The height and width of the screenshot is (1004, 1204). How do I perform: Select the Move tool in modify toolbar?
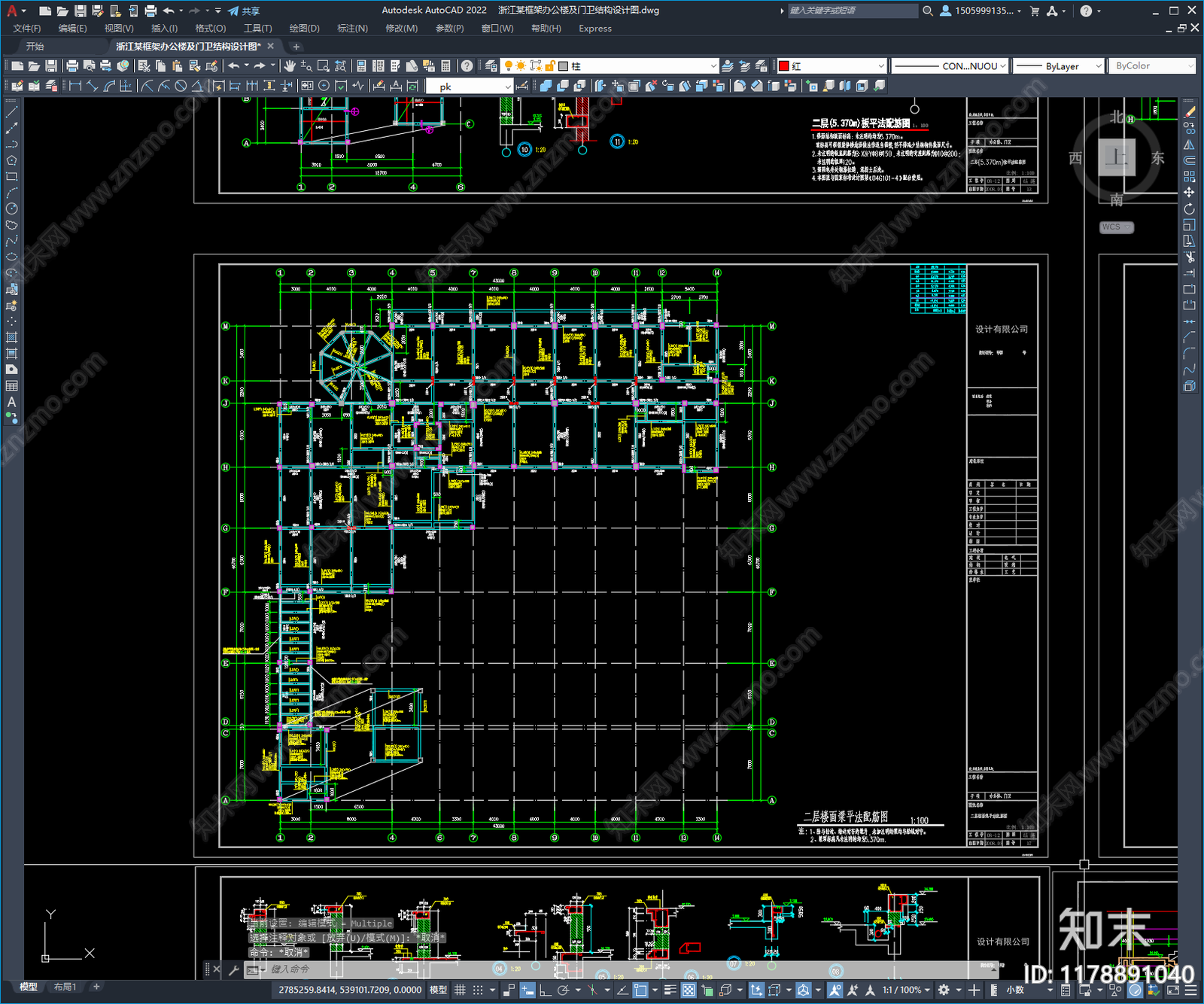[1189, 193]
